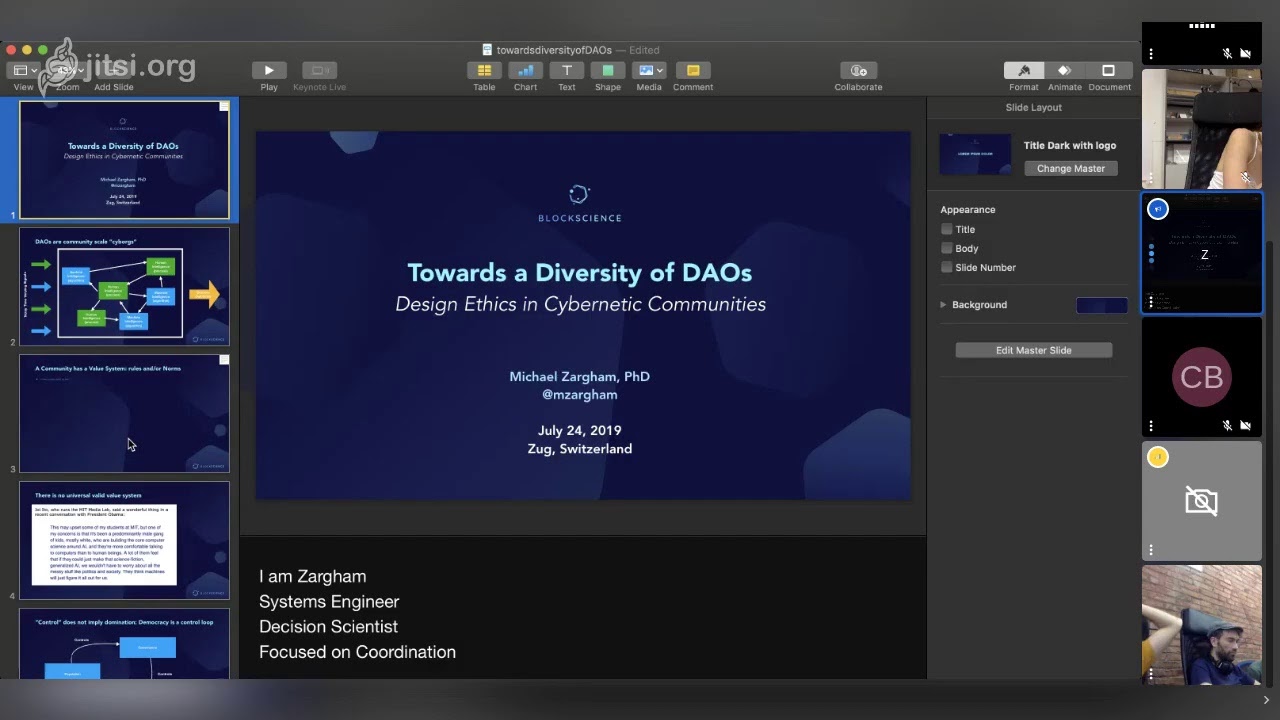1280x720 pixels.
Task: Click camera-off icon on topmost participant tile
Action: (1245, 53)
